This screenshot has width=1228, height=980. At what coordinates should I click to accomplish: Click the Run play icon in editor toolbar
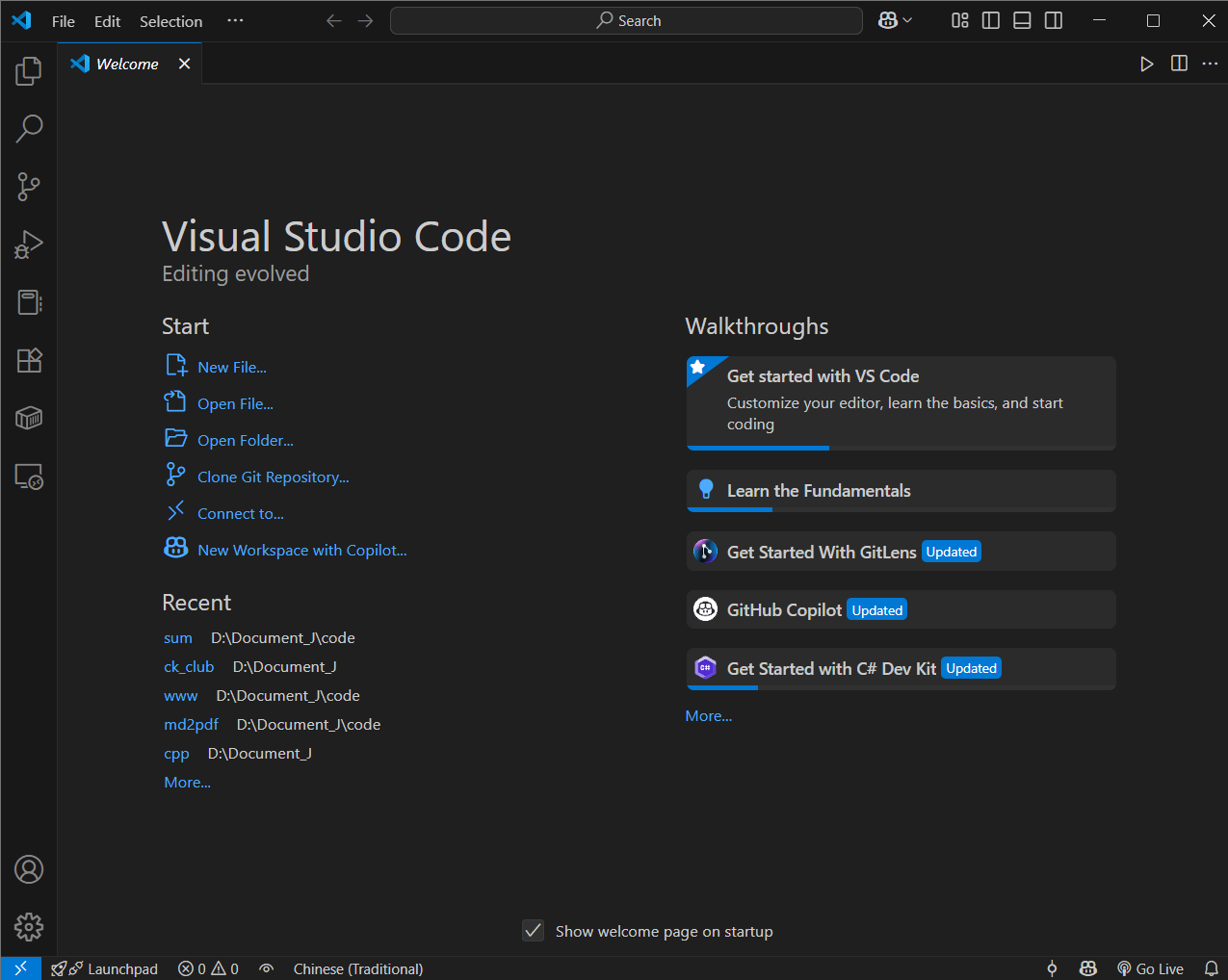pyautogui.click(x=1146, y=64)
